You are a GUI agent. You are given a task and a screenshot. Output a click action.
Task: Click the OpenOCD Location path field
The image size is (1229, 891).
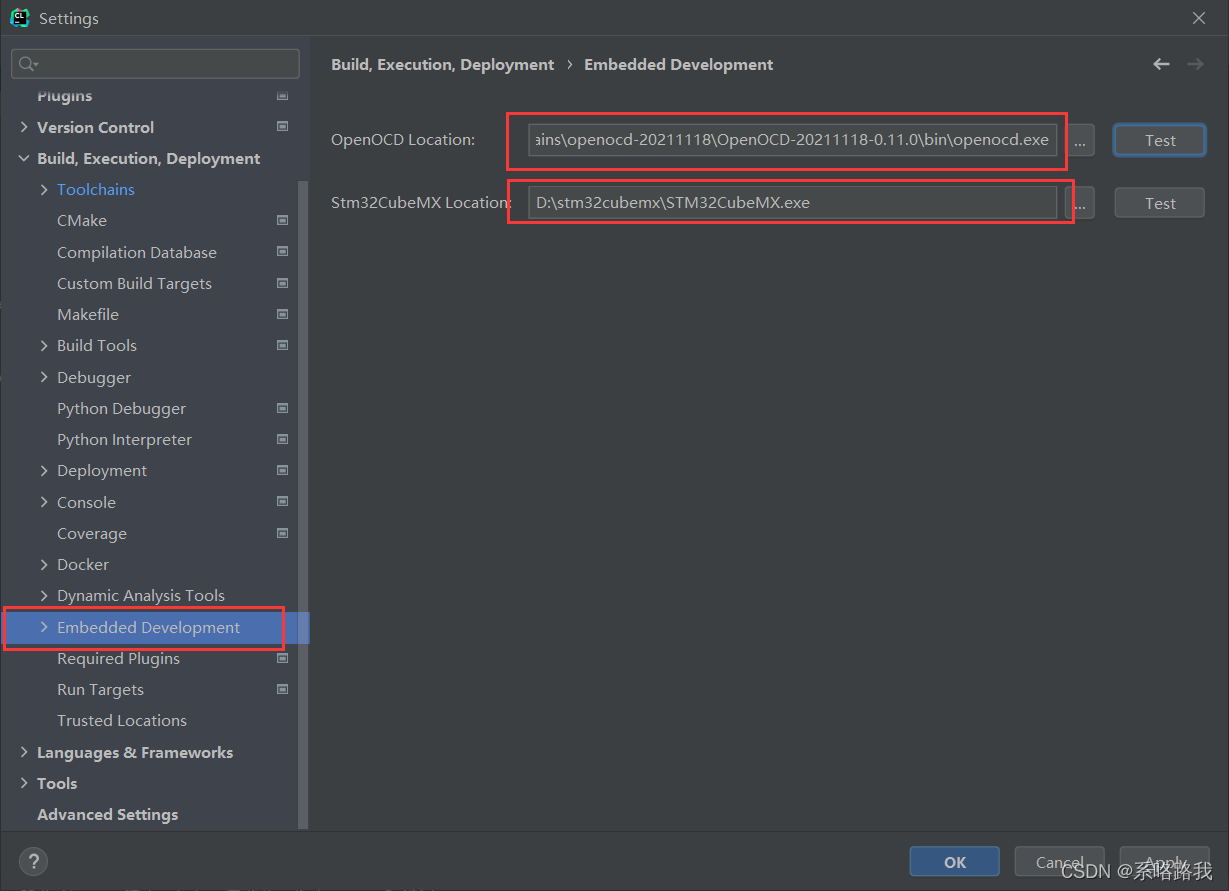coord(792,140)
